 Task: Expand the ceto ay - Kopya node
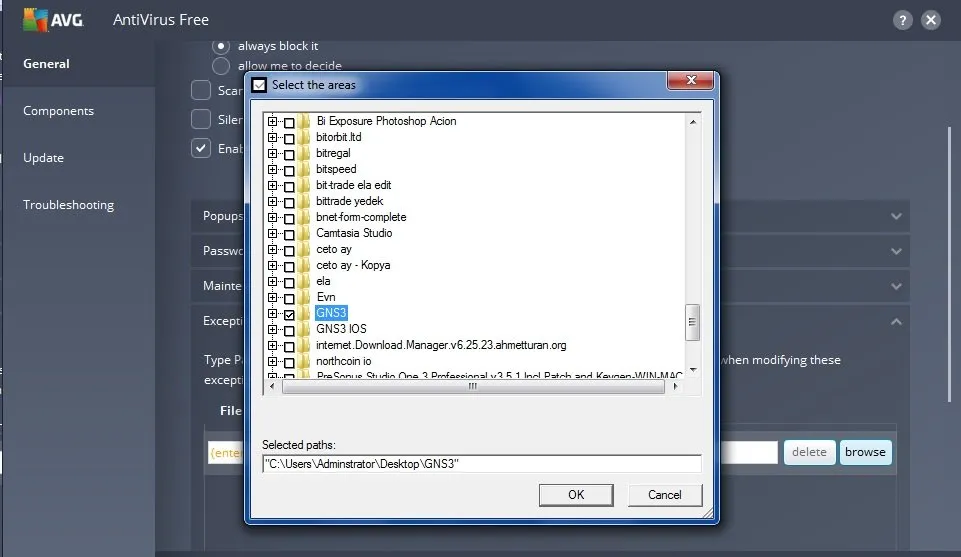272,265
